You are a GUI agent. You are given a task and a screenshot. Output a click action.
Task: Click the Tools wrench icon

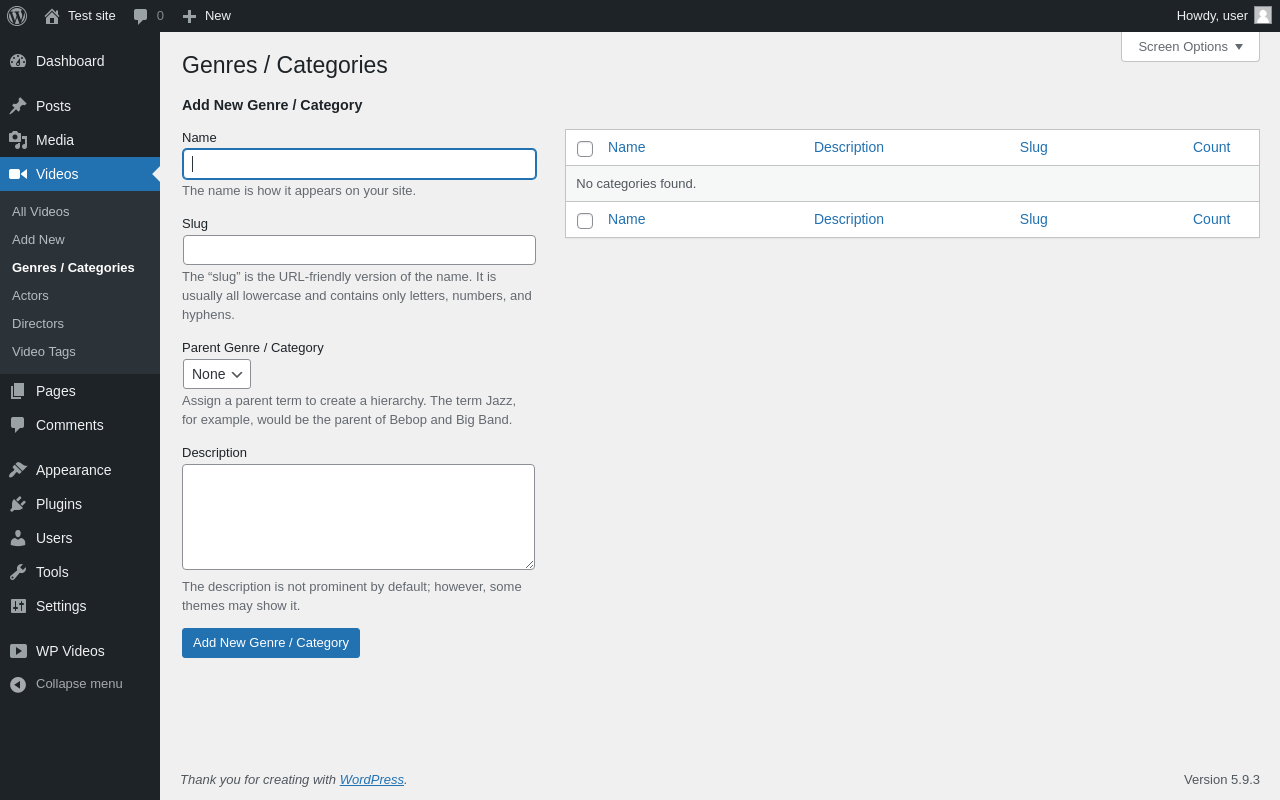pyautogui.click(x=18, y=572)
